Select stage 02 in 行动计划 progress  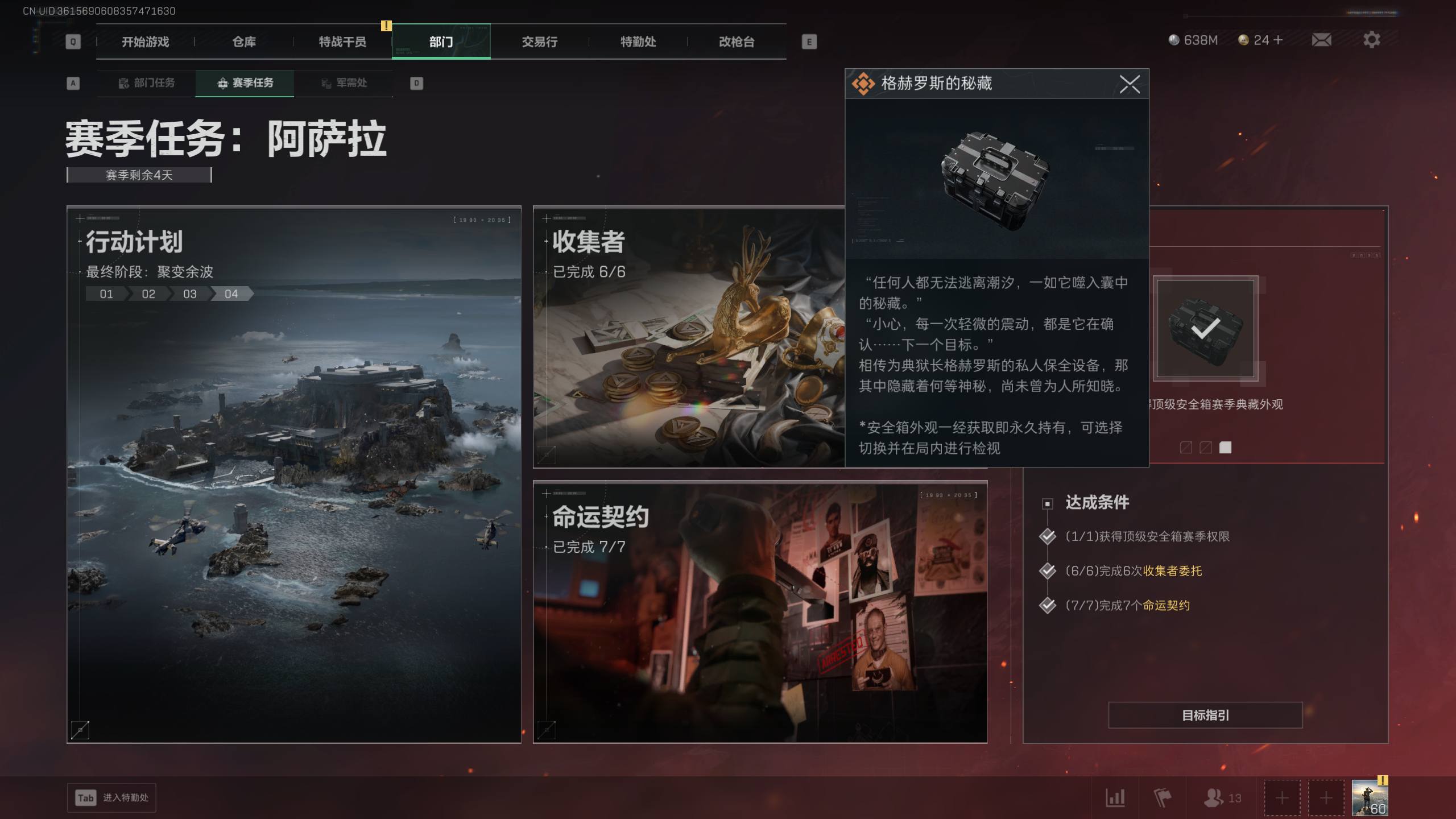click(148, 294)
